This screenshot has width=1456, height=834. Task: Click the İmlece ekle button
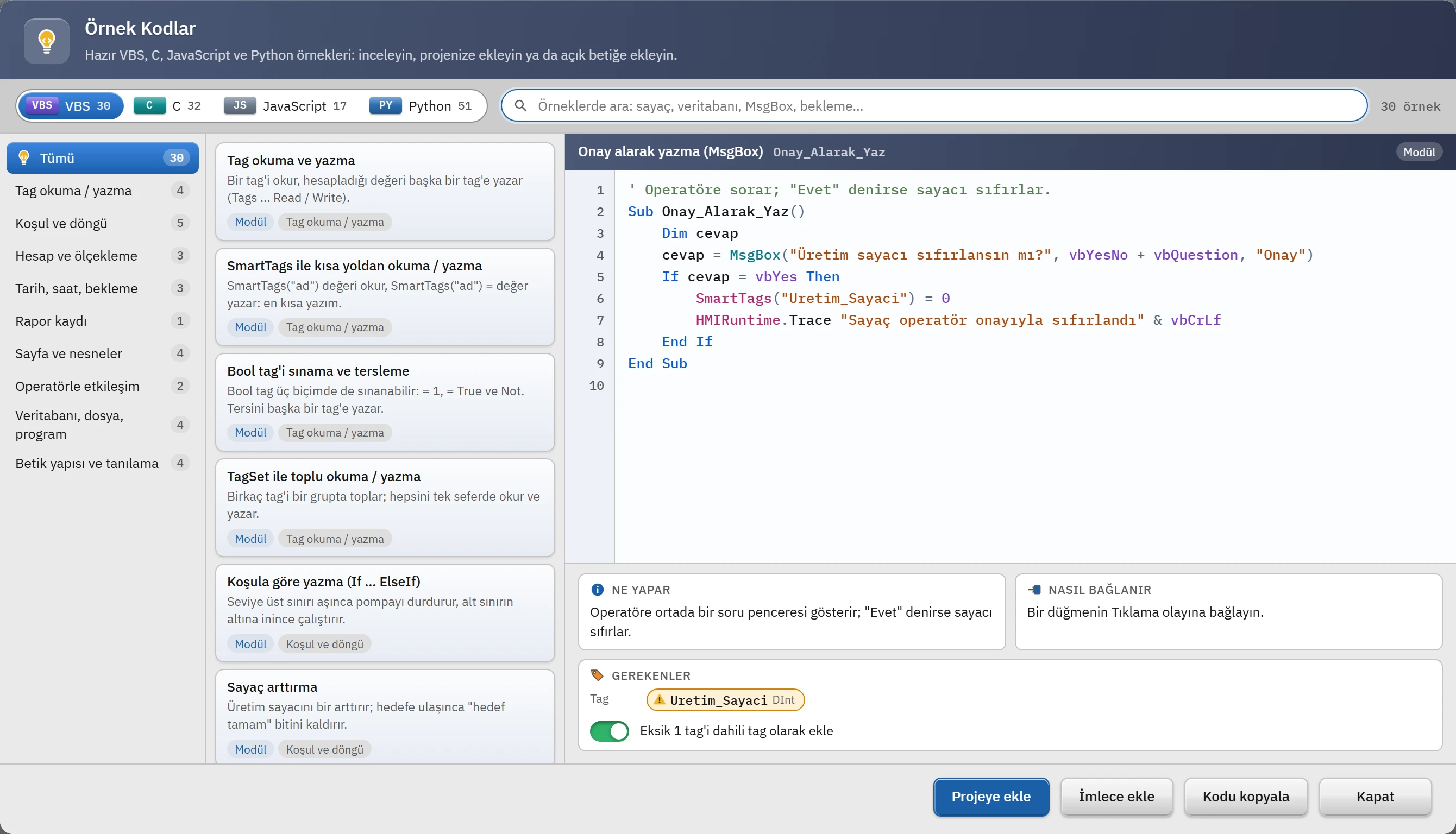click(x=1116, y=796)
